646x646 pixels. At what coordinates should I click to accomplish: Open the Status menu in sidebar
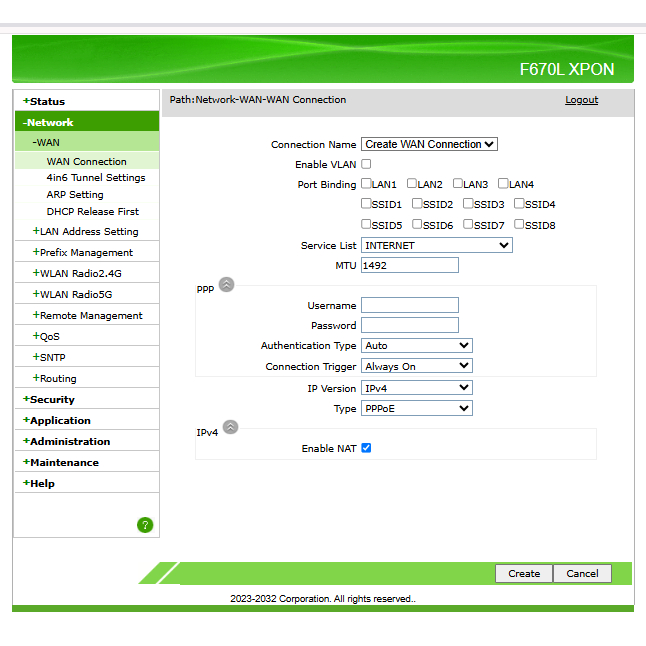(x=46, y=101)
